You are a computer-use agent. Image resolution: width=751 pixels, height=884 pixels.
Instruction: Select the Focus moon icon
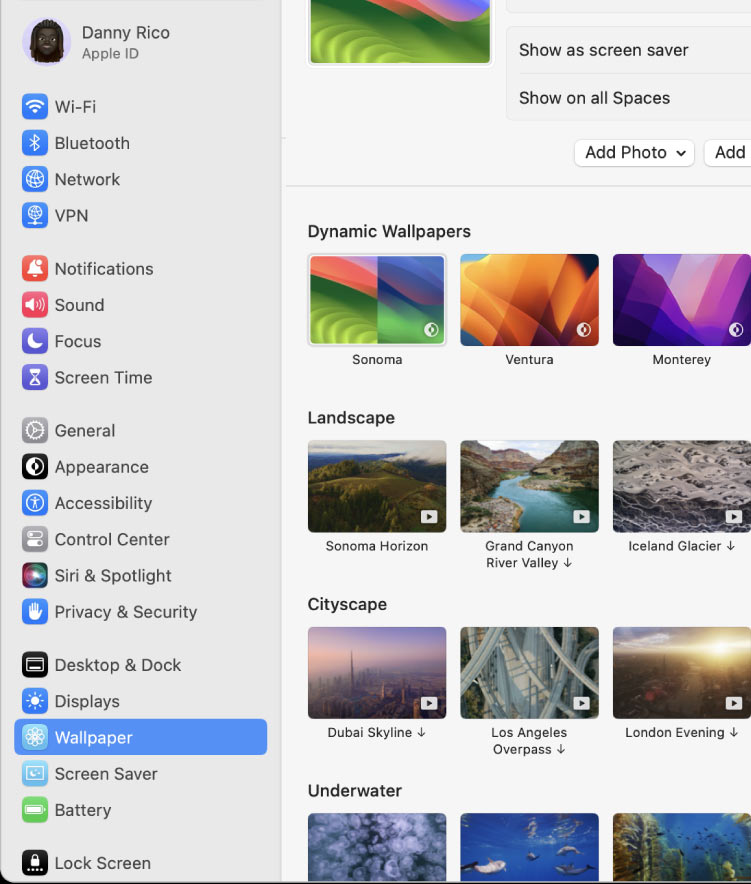click(x=35, y=341)
